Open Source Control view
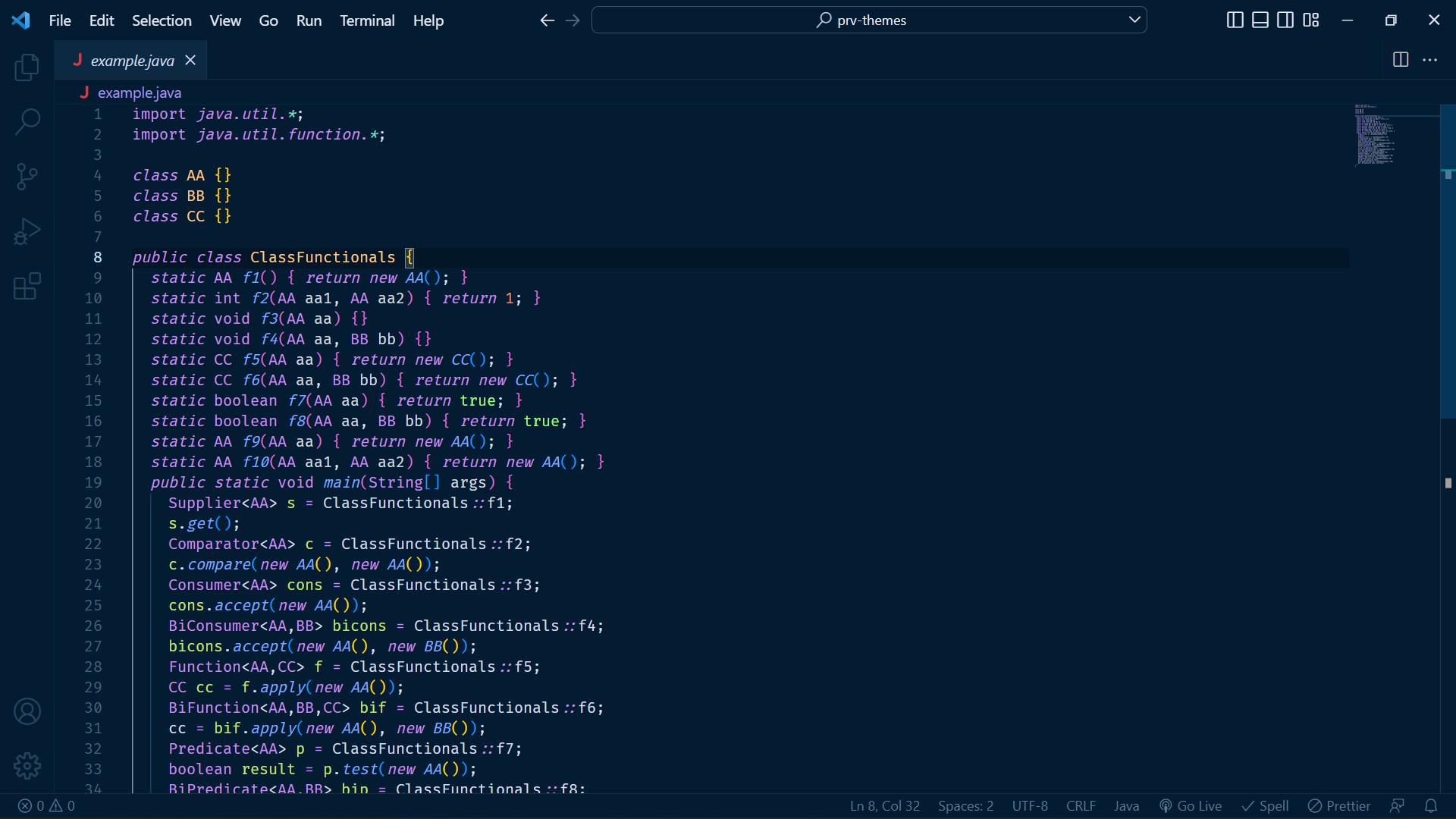 [27, 177]
